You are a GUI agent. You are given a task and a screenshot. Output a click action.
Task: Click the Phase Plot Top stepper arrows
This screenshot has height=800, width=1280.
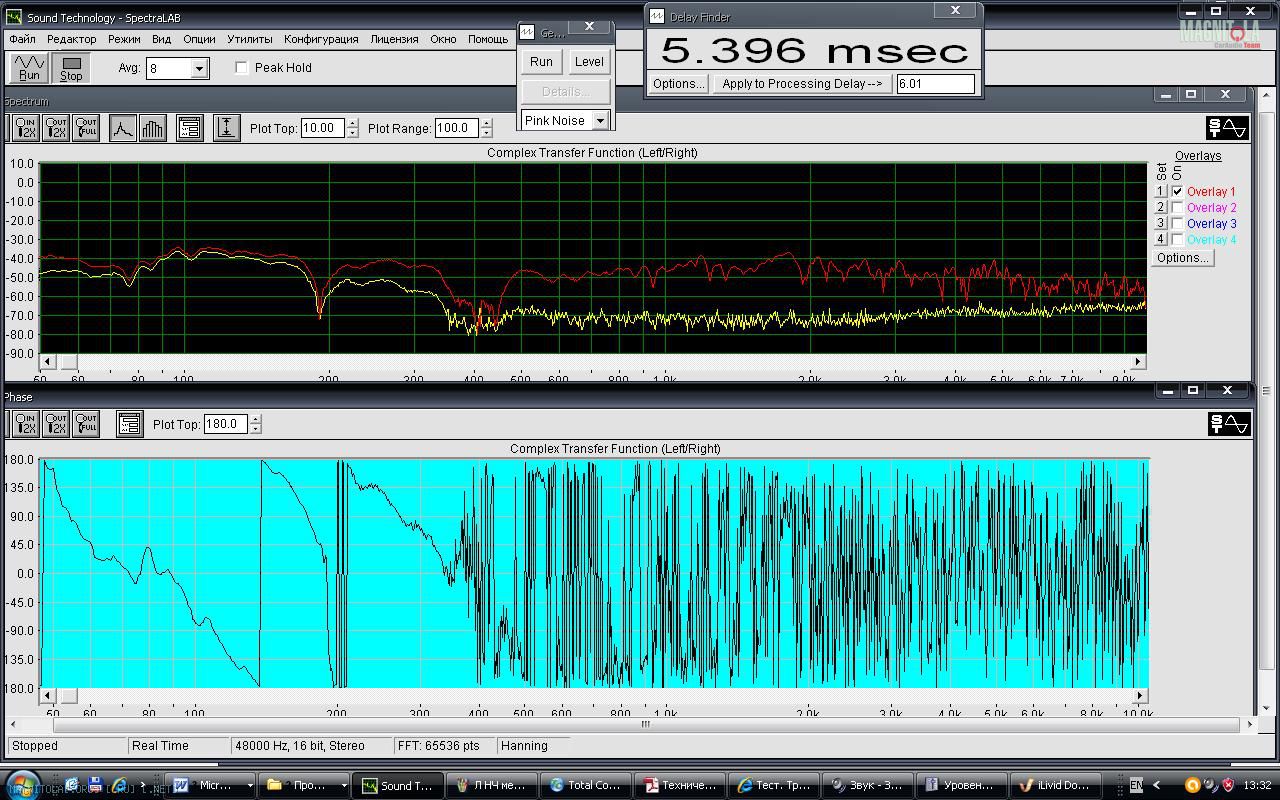coord(256,424)
